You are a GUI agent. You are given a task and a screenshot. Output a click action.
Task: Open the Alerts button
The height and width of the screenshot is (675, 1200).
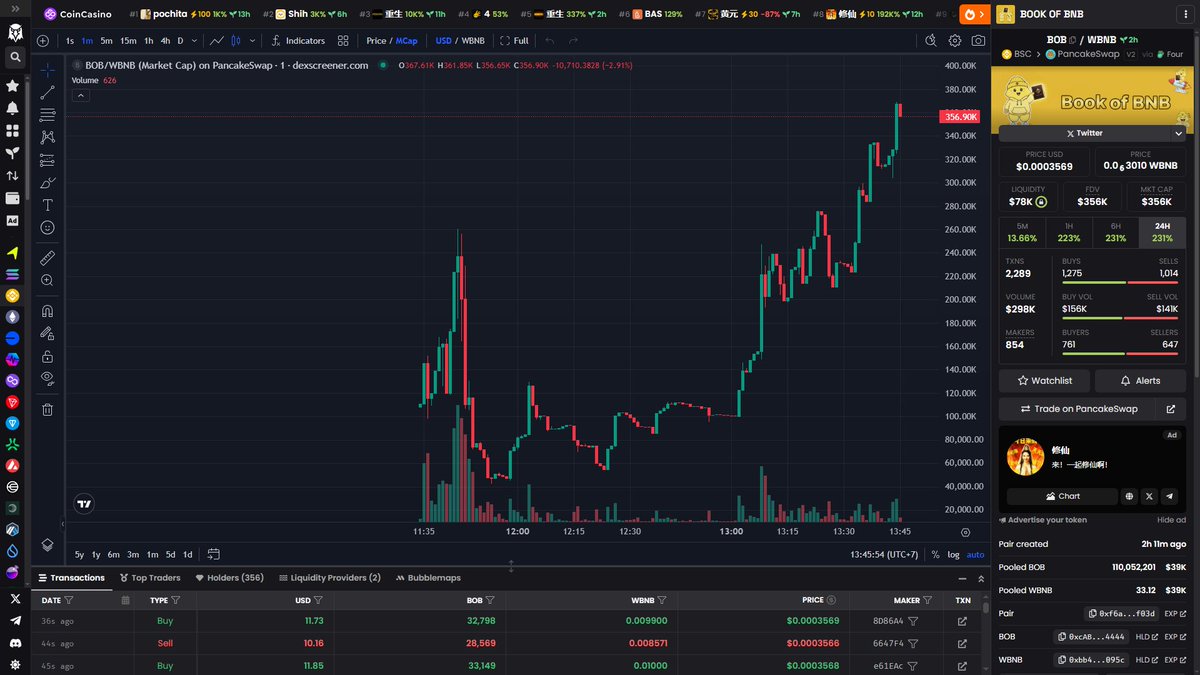(1140, 381)
